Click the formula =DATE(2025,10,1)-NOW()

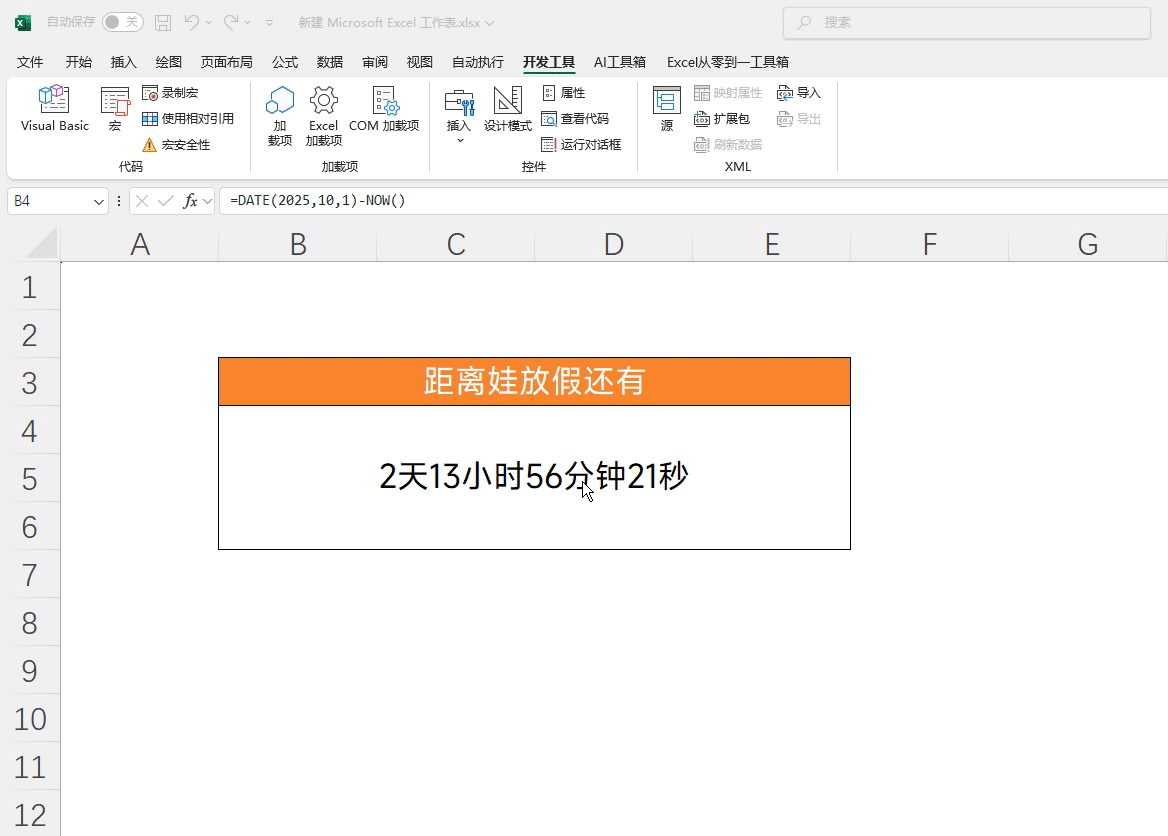click(x=317, y=200)
